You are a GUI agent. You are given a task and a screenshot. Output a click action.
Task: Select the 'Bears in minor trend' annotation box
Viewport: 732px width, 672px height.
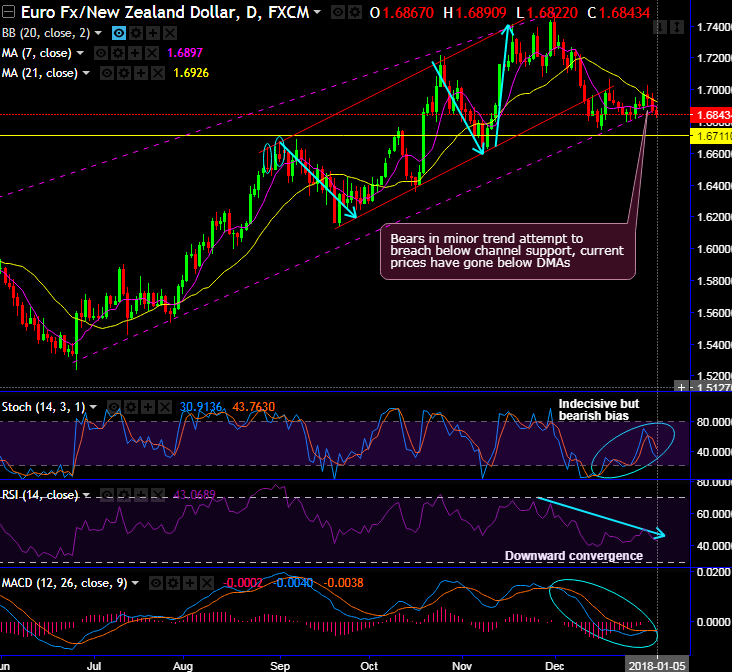click(507, 251)
